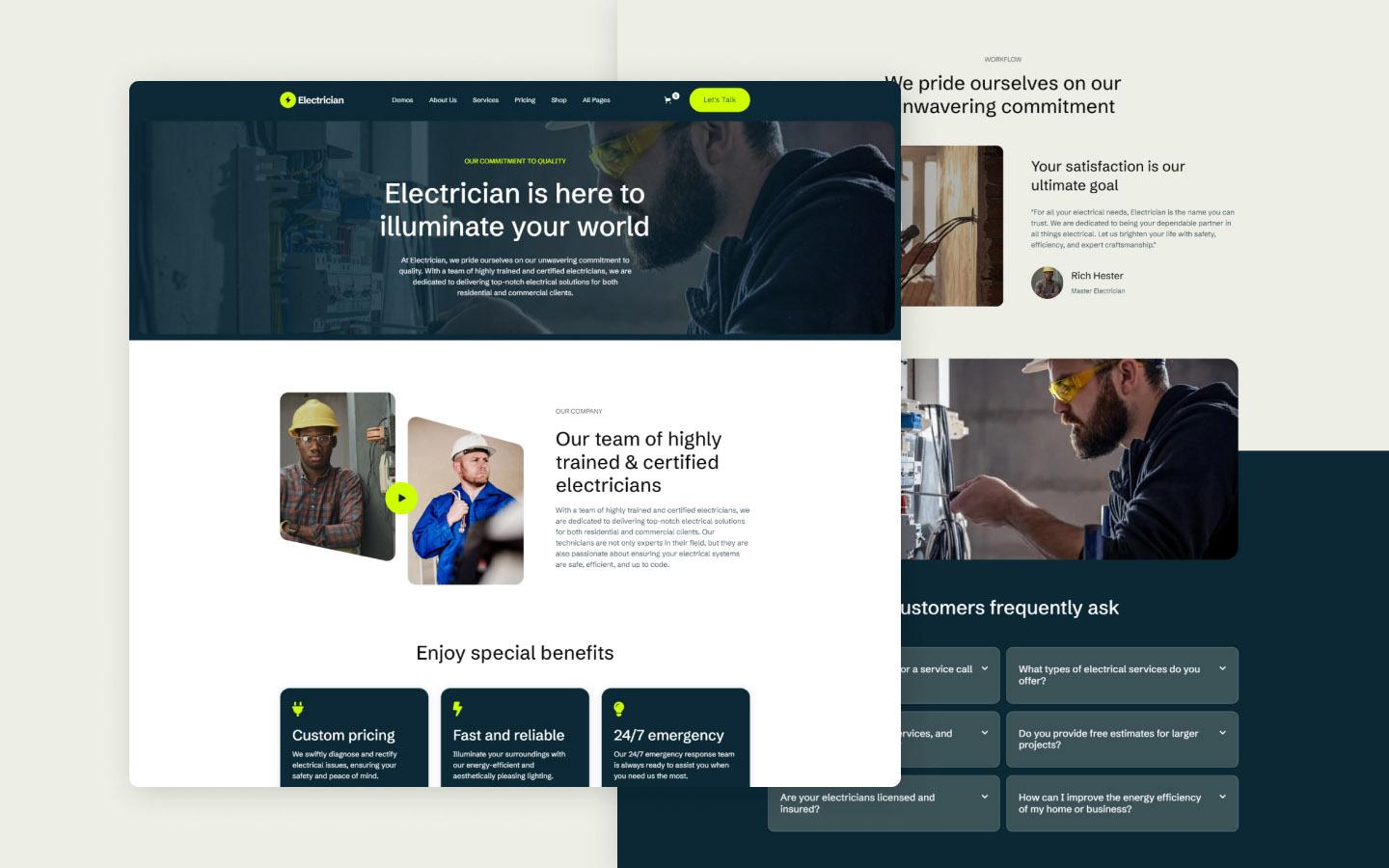Click the 'Master Electrician' caption
This screenshot has height=868, width=1389.
[1098, 291]
